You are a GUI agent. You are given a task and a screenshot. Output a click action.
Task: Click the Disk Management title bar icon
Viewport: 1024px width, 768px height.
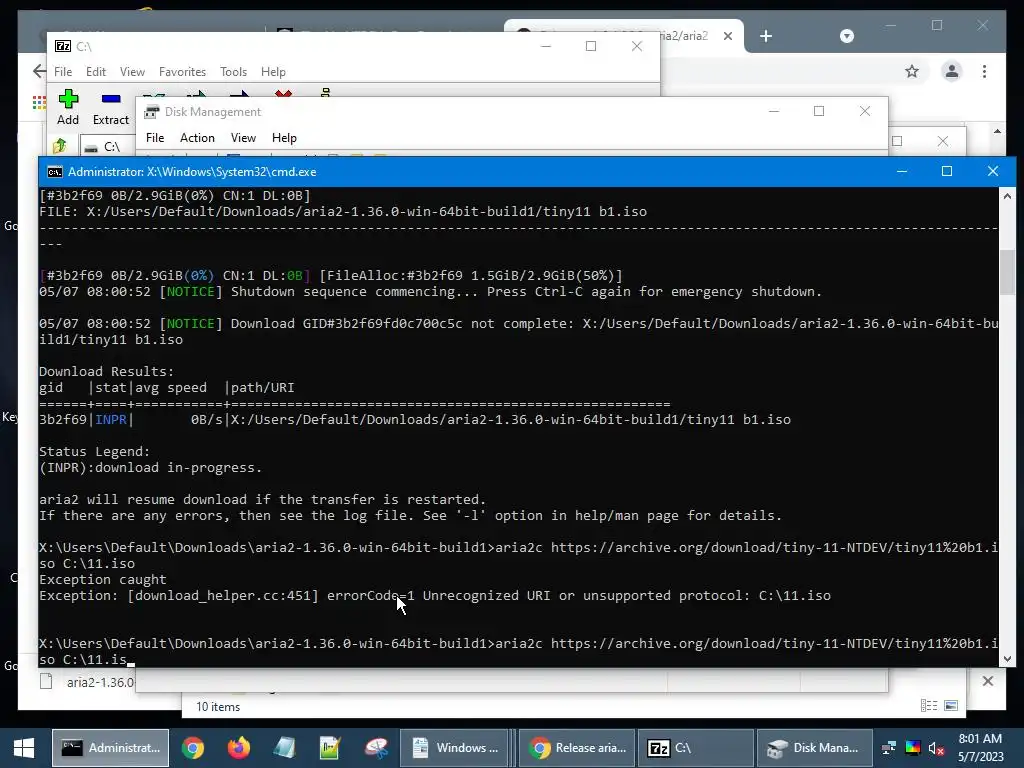(x=152, y=112)
